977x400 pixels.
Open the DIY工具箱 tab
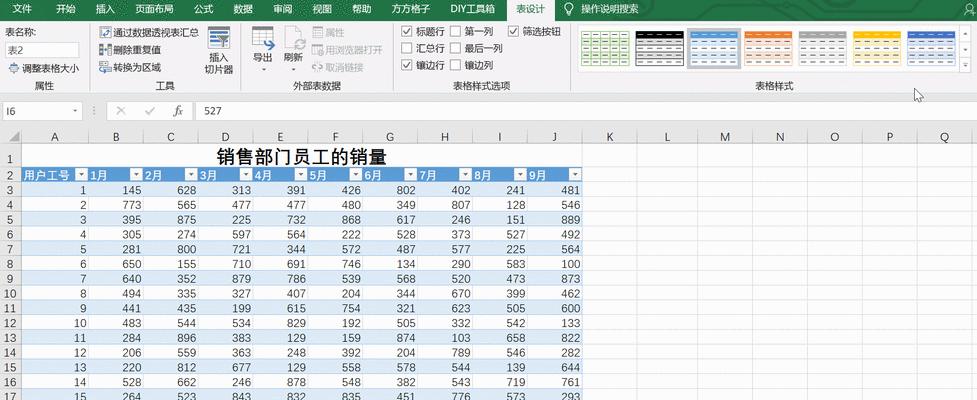click(x=472, y=9)
